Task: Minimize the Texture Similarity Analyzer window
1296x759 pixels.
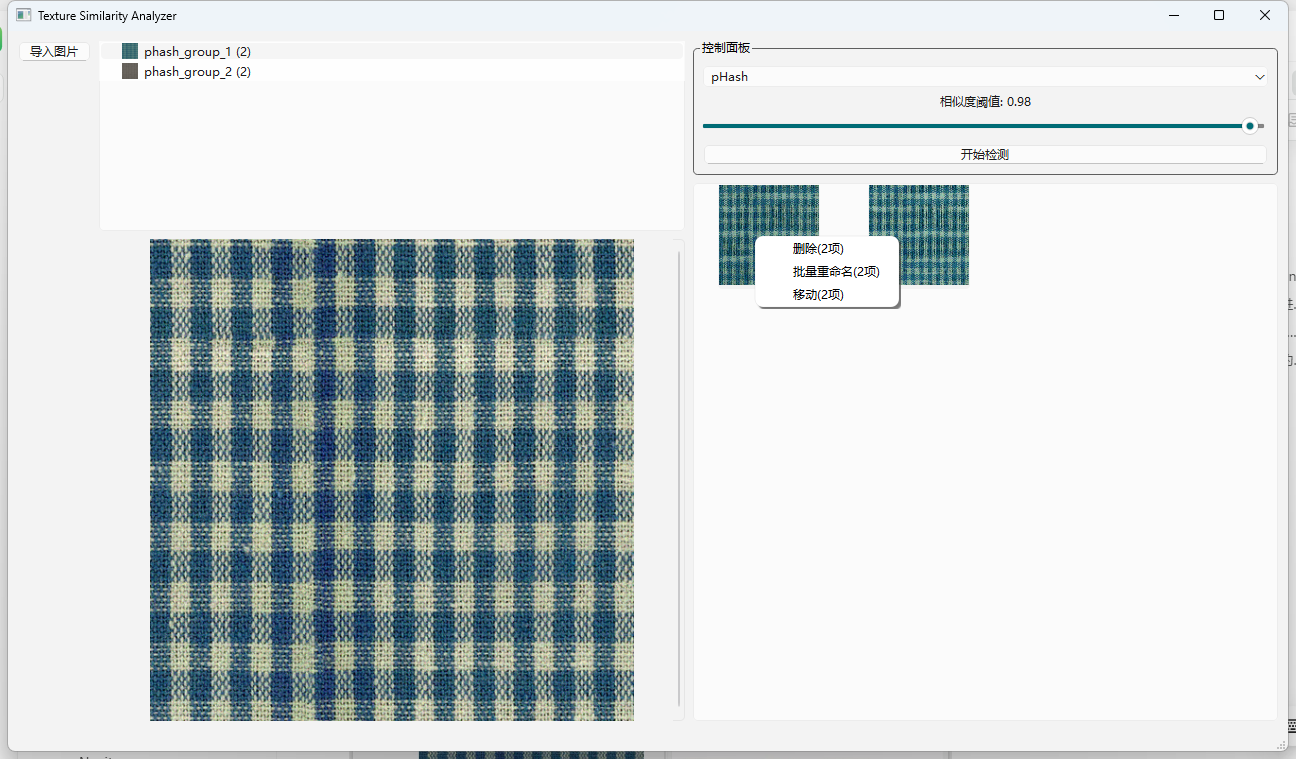Action: coord(1173,16)
